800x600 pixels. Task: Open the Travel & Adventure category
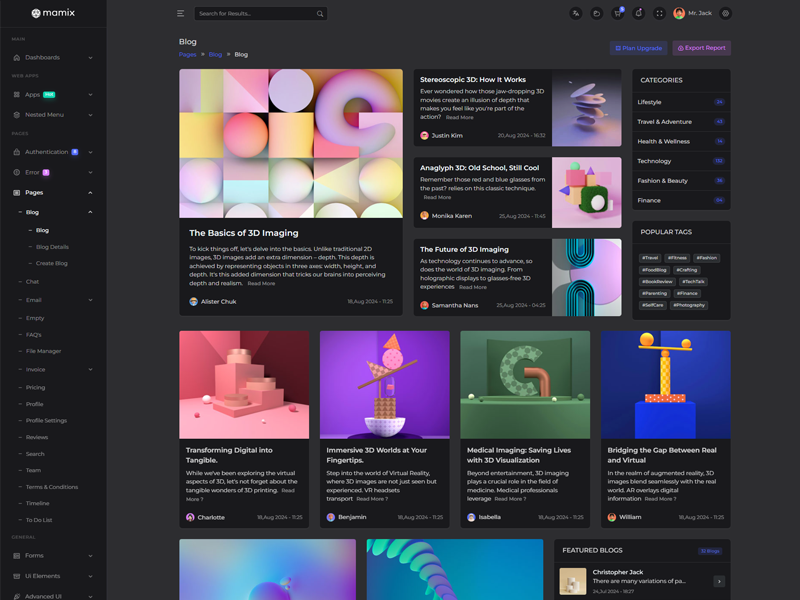pos(664,122)
